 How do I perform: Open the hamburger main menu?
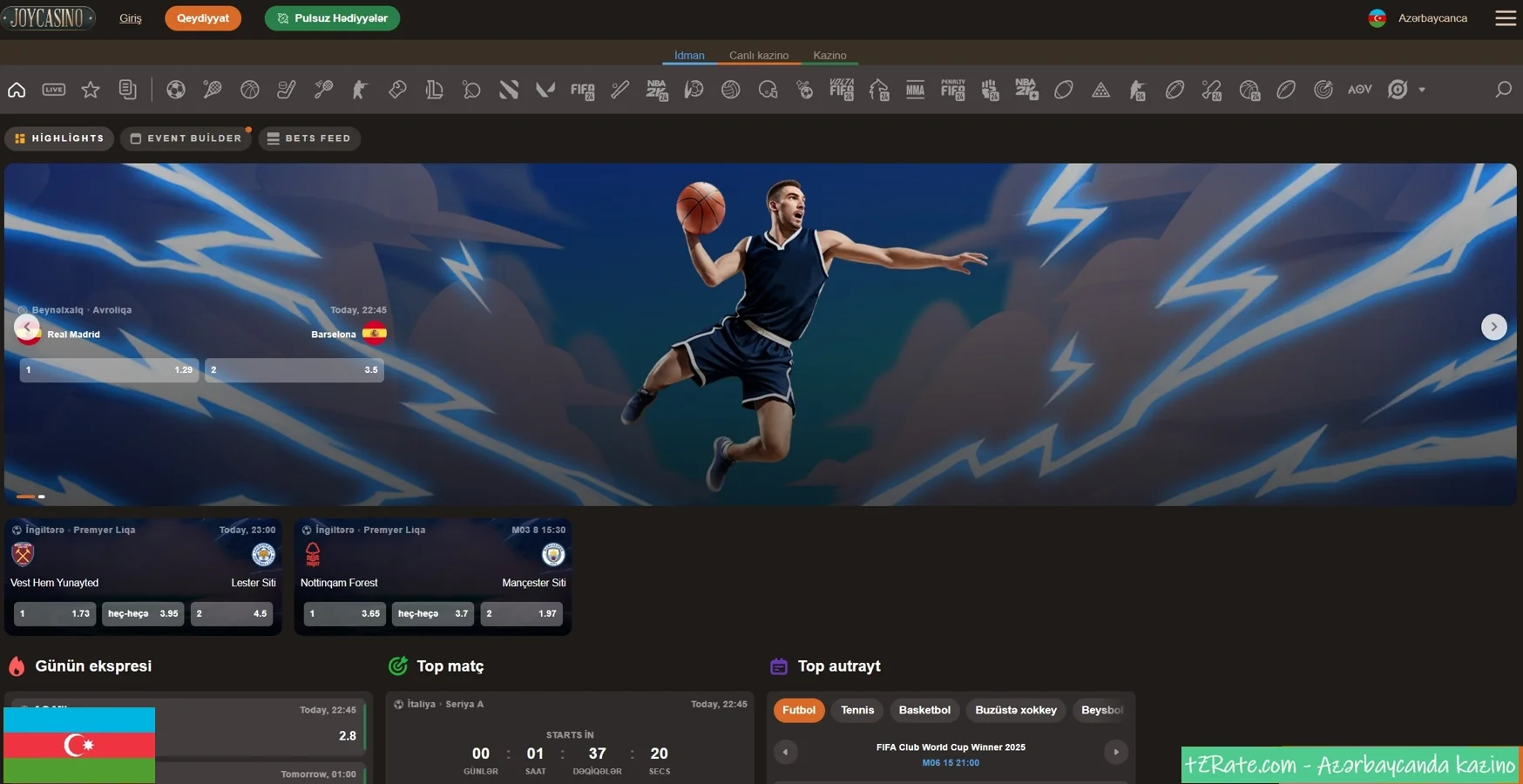(x=1506, y=18)
